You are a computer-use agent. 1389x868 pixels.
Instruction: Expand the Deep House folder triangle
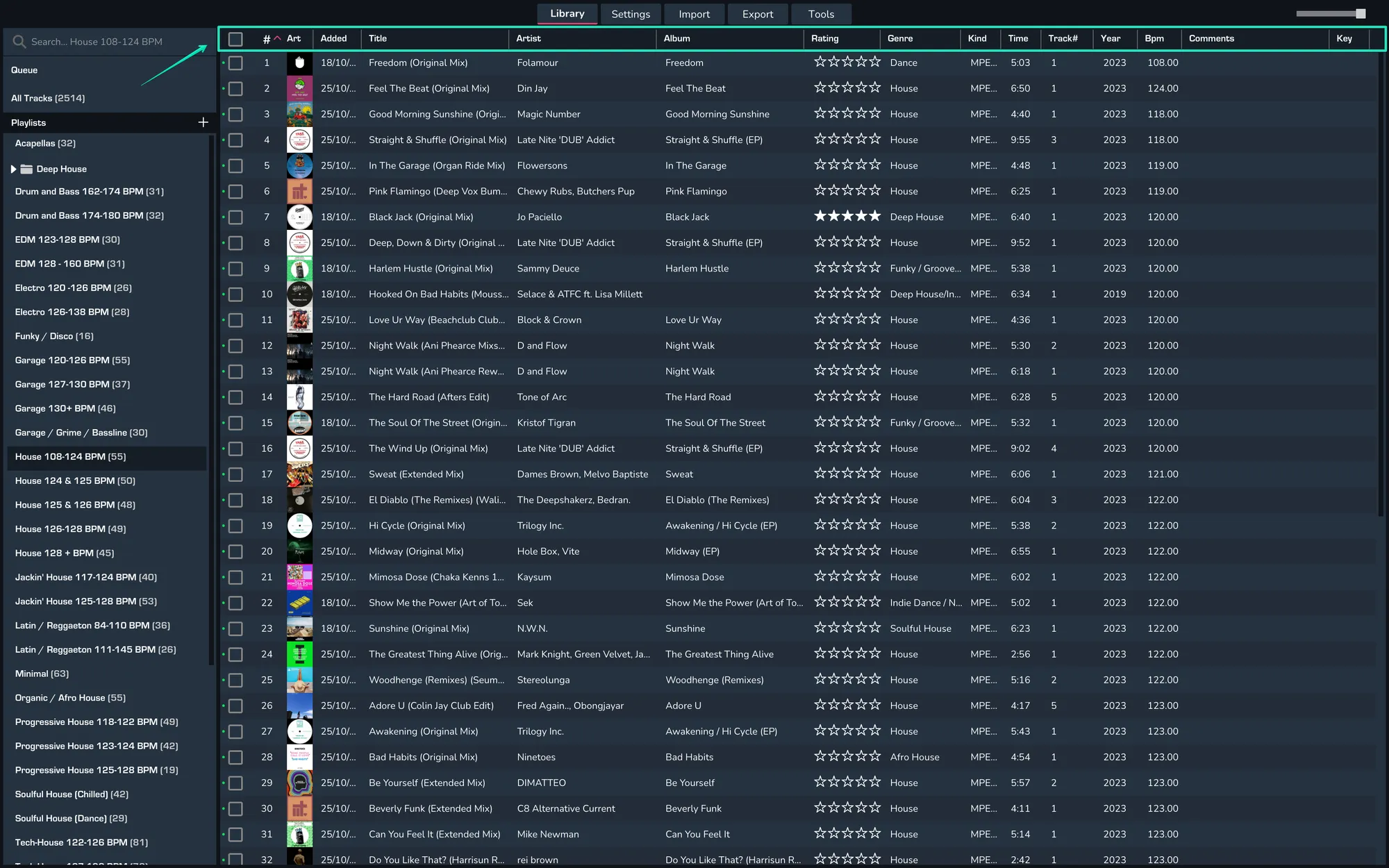(13, 169)
